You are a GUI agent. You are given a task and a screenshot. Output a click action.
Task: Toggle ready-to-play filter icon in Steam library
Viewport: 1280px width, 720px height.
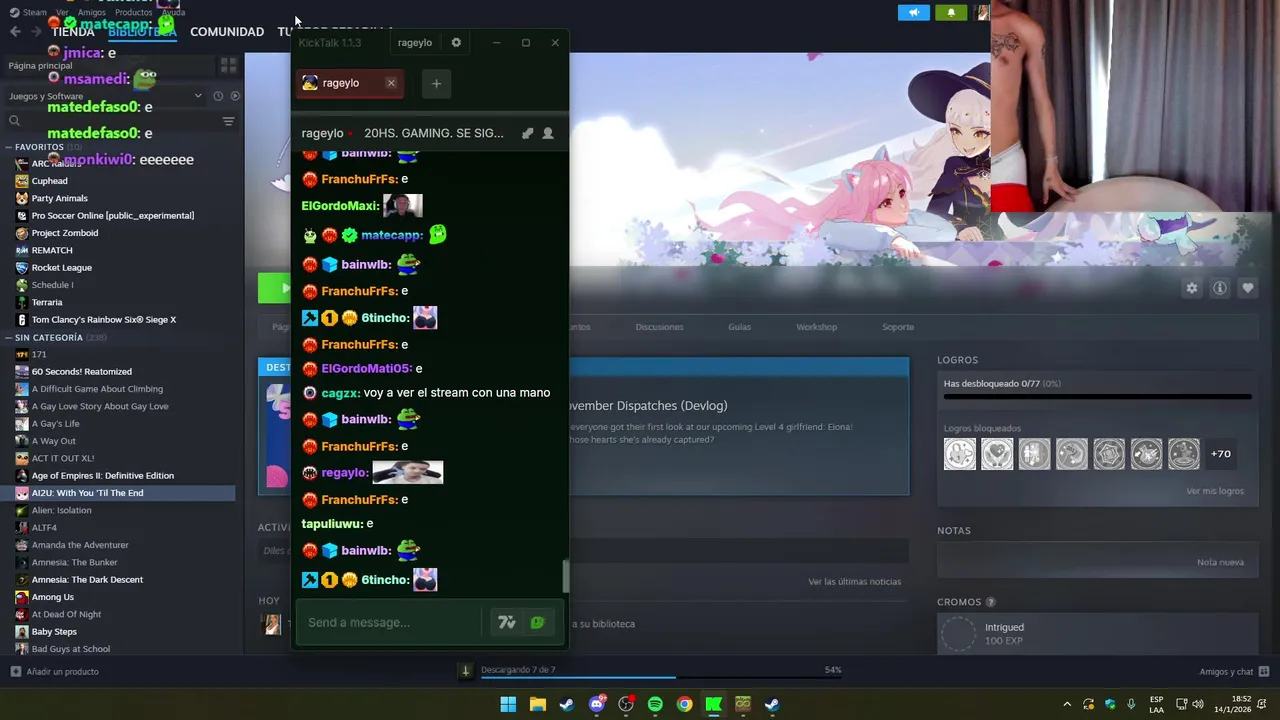coord(235,96)
